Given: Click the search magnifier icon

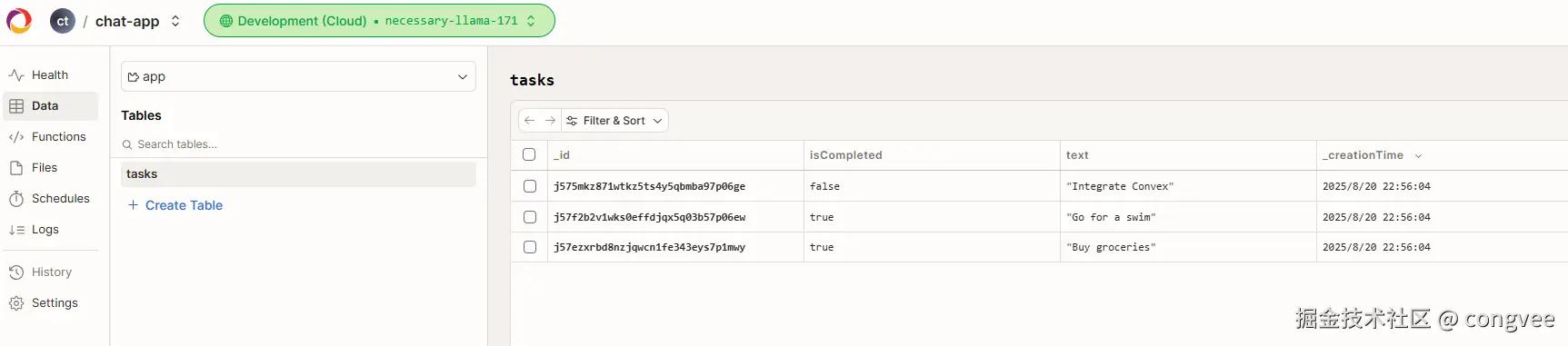Looking at the screenshot, I should (127, 144).
